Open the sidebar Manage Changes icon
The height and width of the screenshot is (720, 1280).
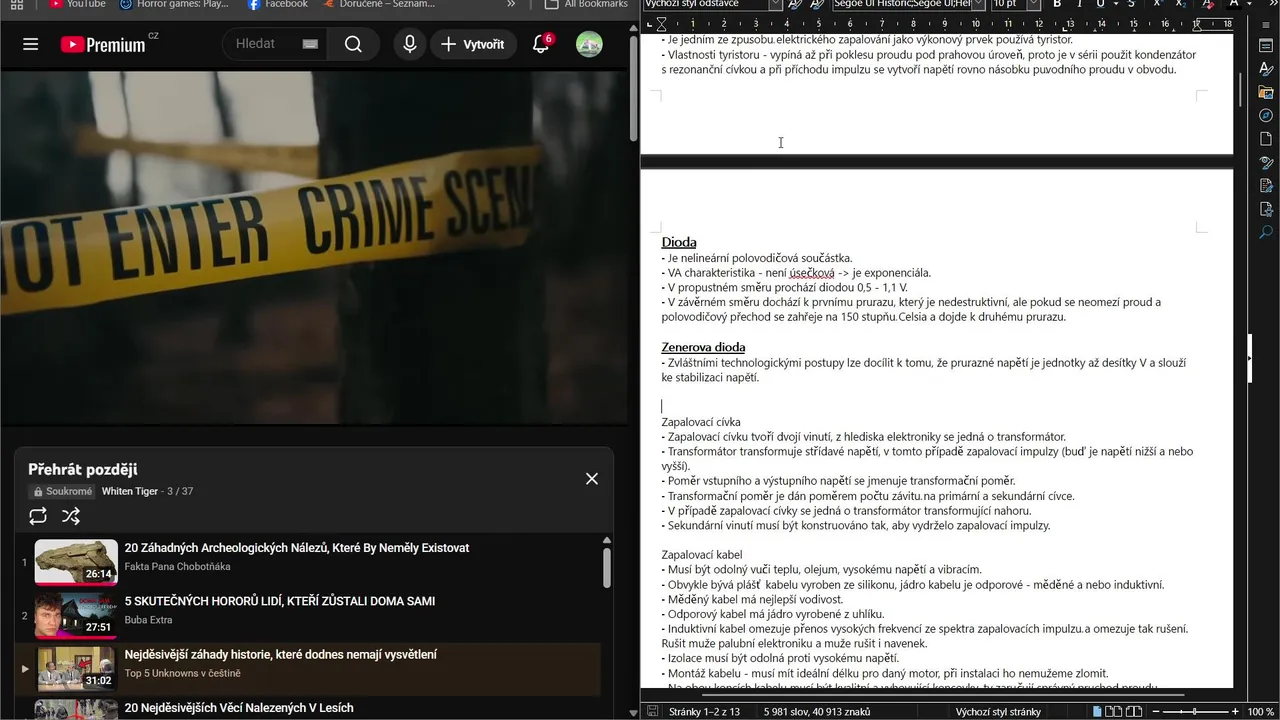[1266, 186]
